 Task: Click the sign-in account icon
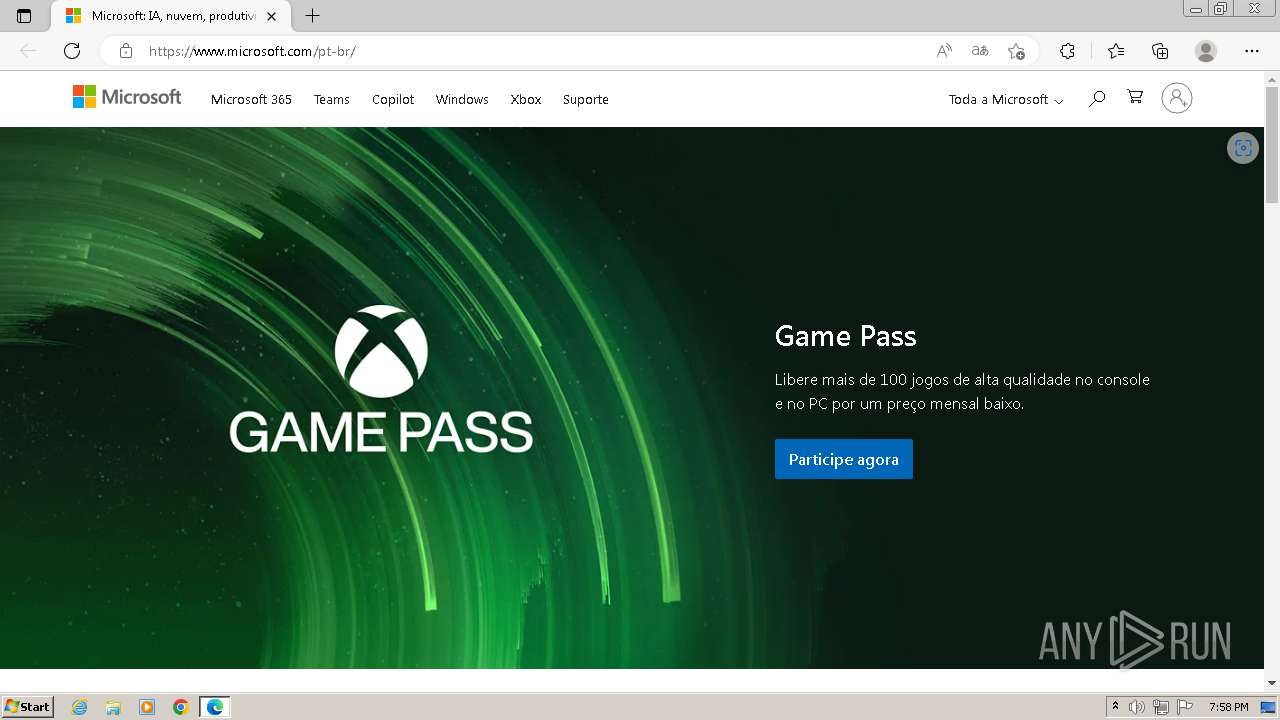1177,98
